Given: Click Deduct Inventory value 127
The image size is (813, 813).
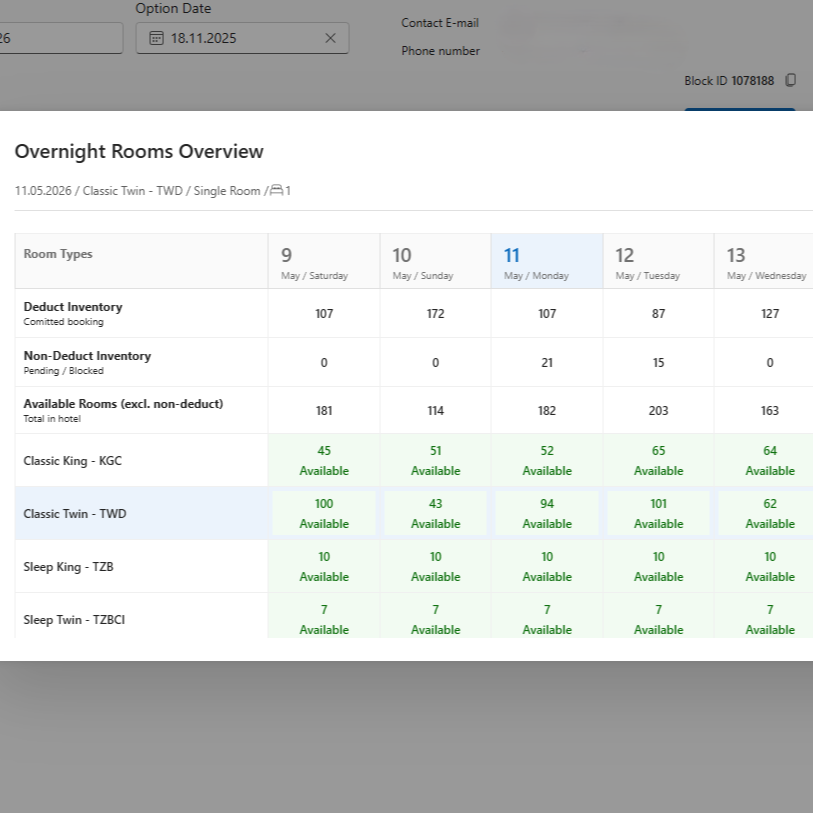Looking at the screenshot, I should coord(770,314).
